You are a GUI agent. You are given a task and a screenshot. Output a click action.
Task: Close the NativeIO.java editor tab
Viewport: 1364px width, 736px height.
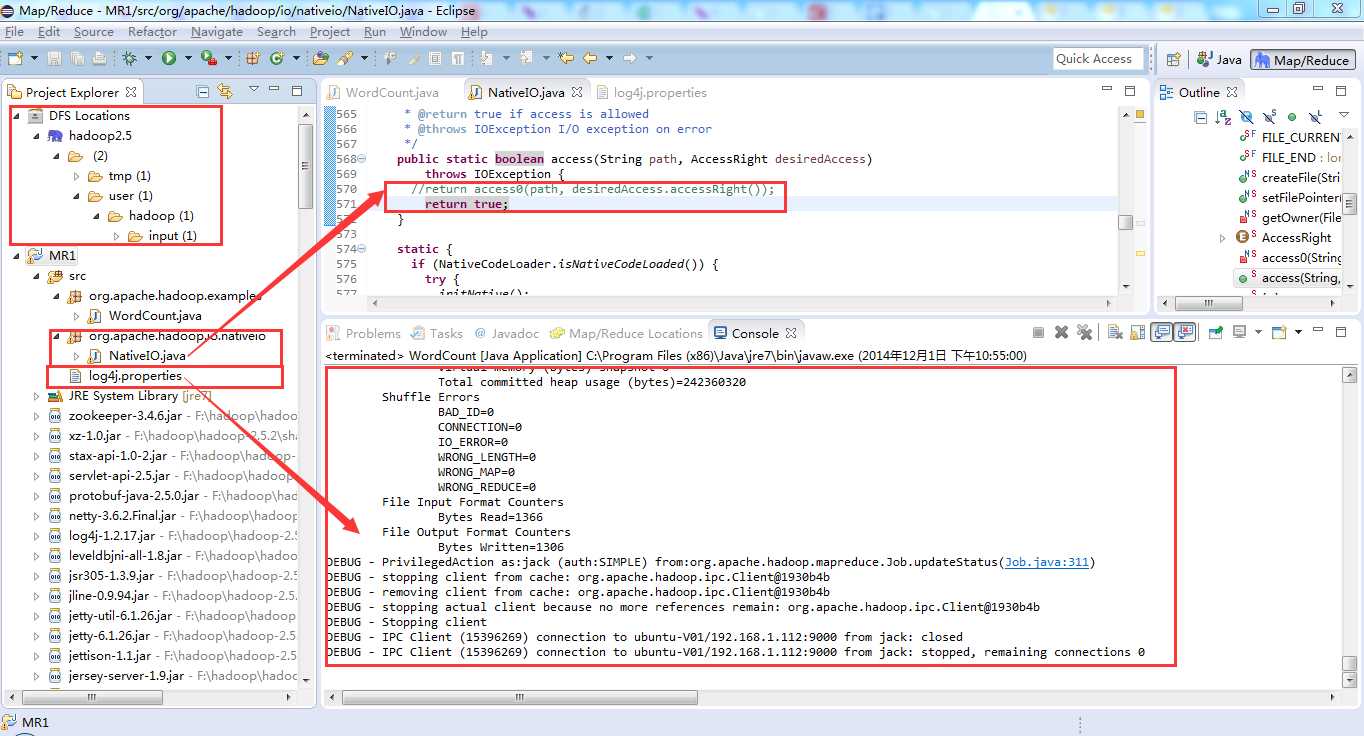[x=577, y=92]
